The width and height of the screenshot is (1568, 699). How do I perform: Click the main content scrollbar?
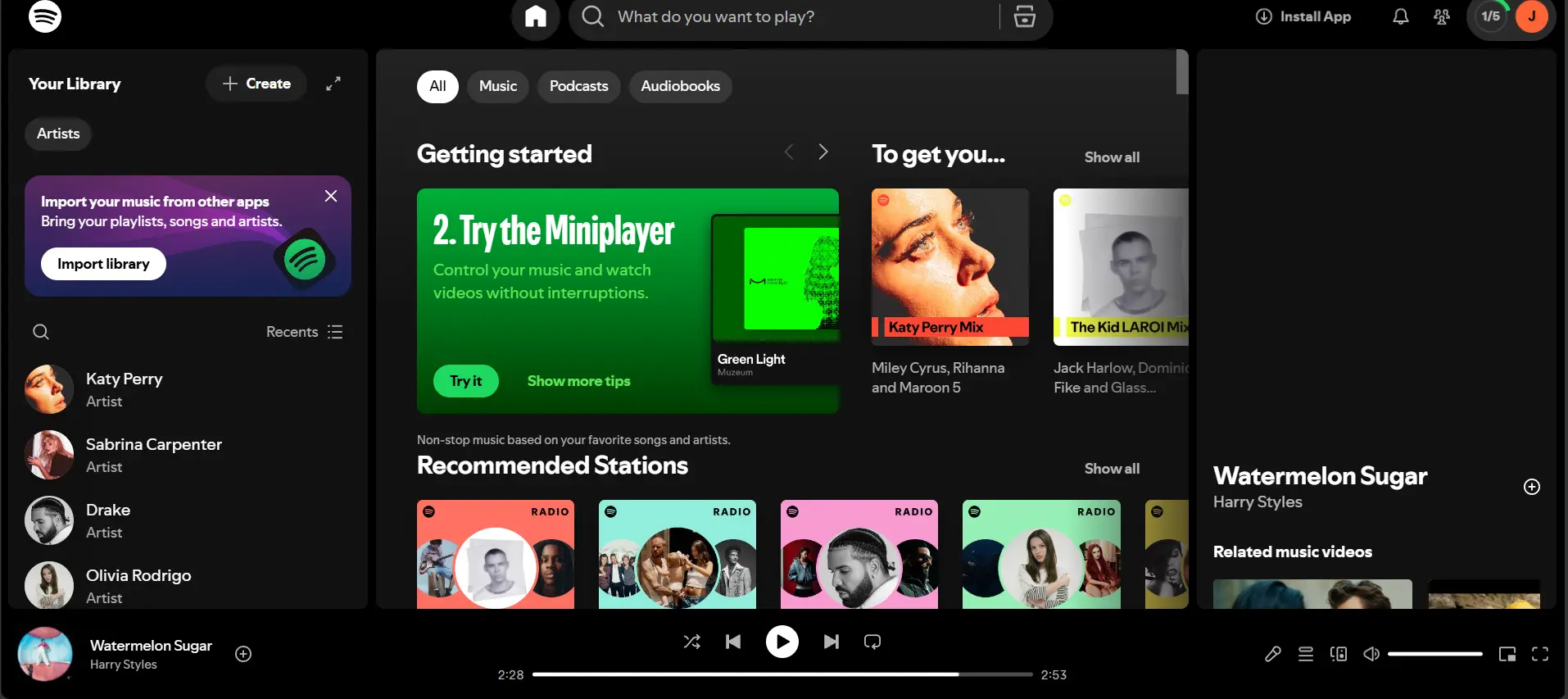pos(1182,72)
